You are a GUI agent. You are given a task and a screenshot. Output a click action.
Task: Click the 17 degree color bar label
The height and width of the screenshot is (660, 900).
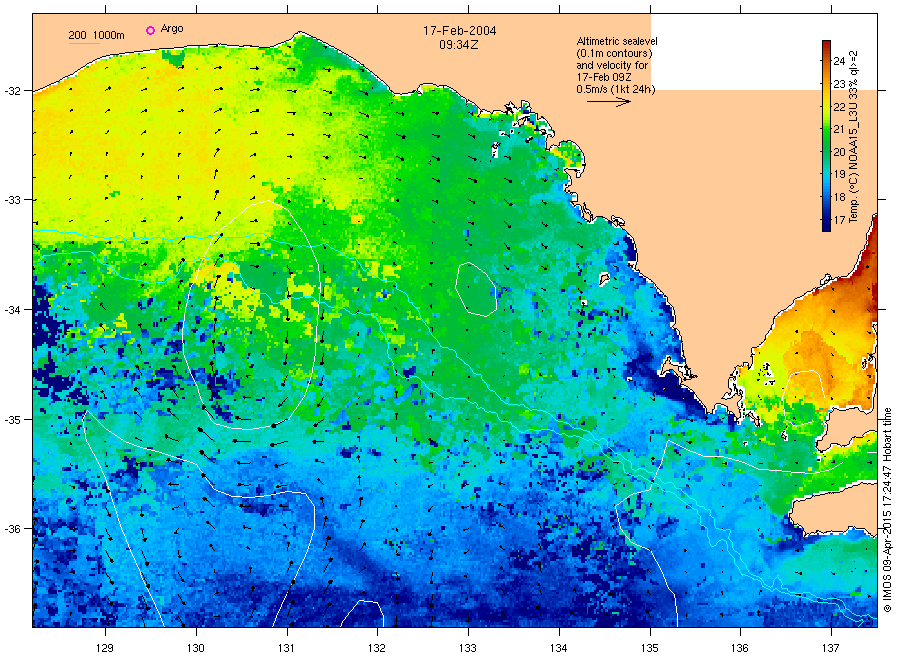(x=839, y=219)
